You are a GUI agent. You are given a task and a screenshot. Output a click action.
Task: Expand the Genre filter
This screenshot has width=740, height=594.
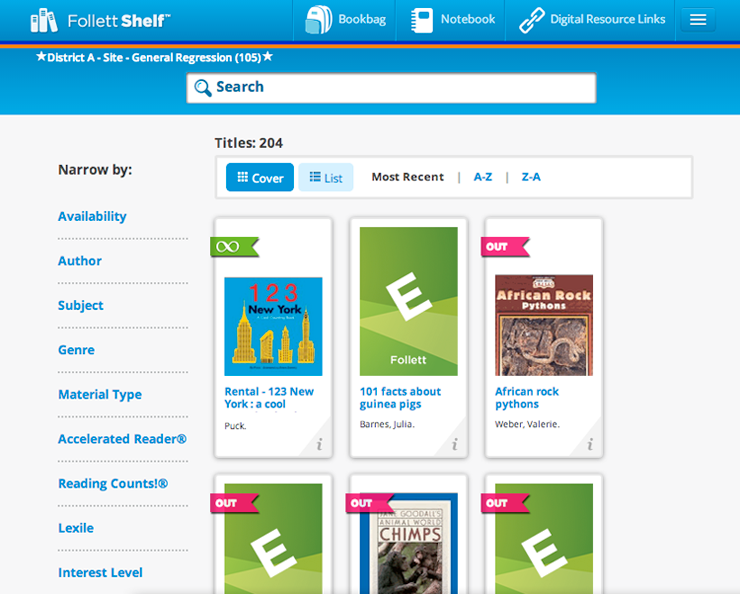76,350
